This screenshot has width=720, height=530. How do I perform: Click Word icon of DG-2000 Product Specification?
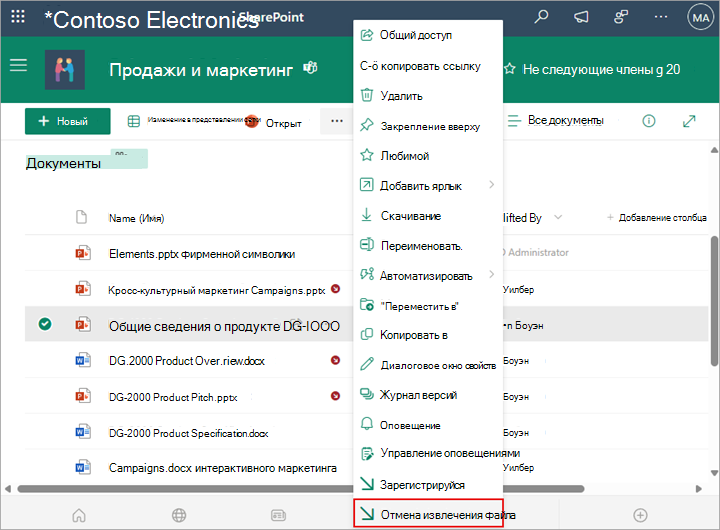[x=83, y=432]
